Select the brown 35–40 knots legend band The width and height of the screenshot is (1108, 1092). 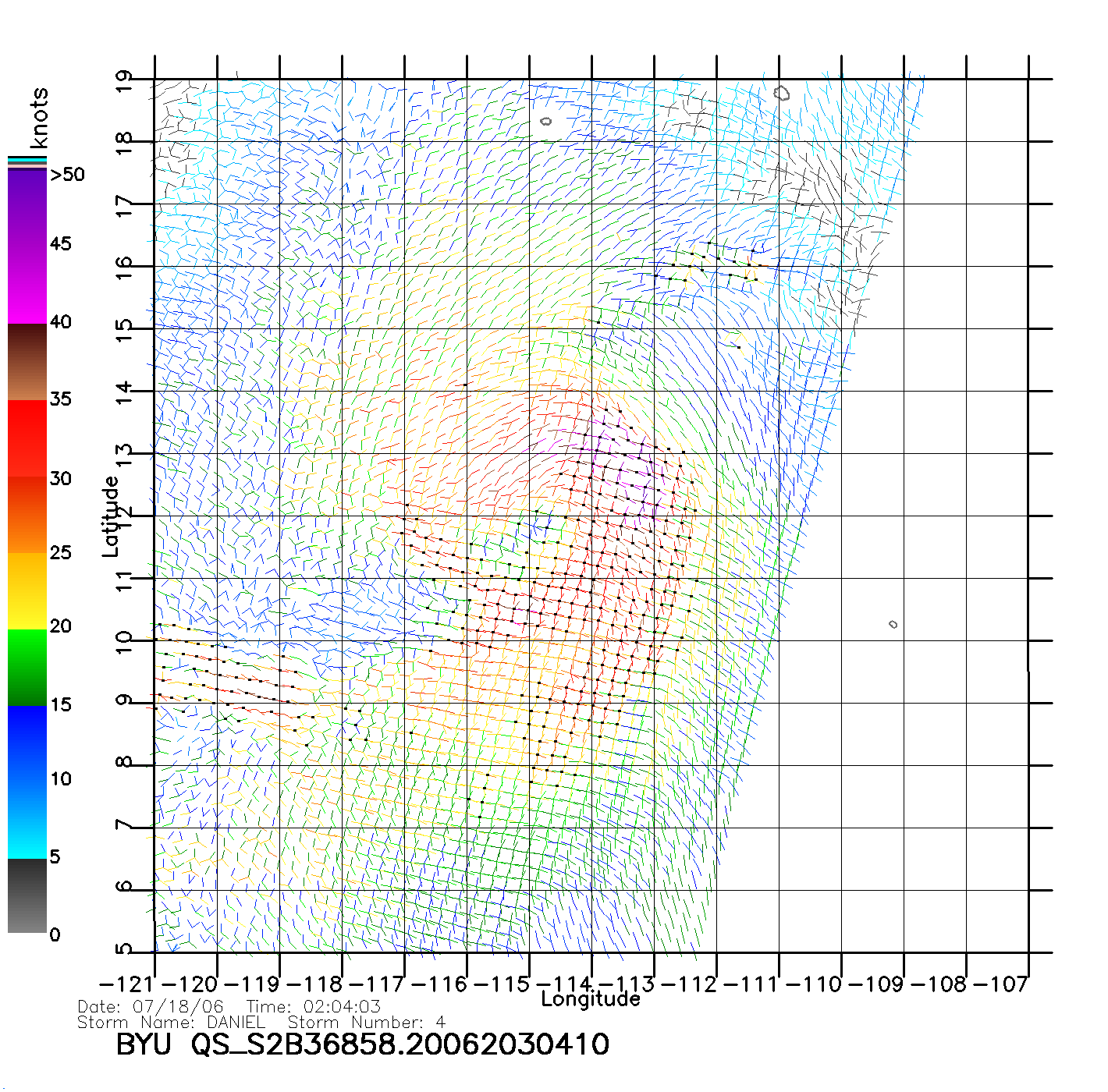[x=27, y=362]
